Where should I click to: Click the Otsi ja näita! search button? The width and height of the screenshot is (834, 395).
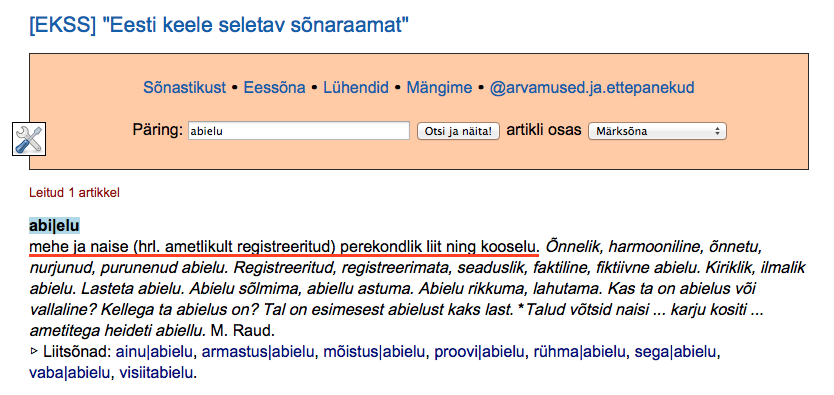(x=458, y=131)
